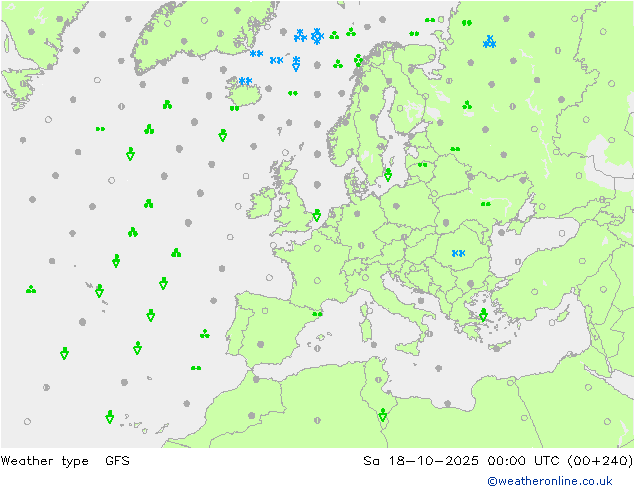Click the green shower symbol over southern Sweden
Viewport: 634px width, 490px height.
[388, 175]
